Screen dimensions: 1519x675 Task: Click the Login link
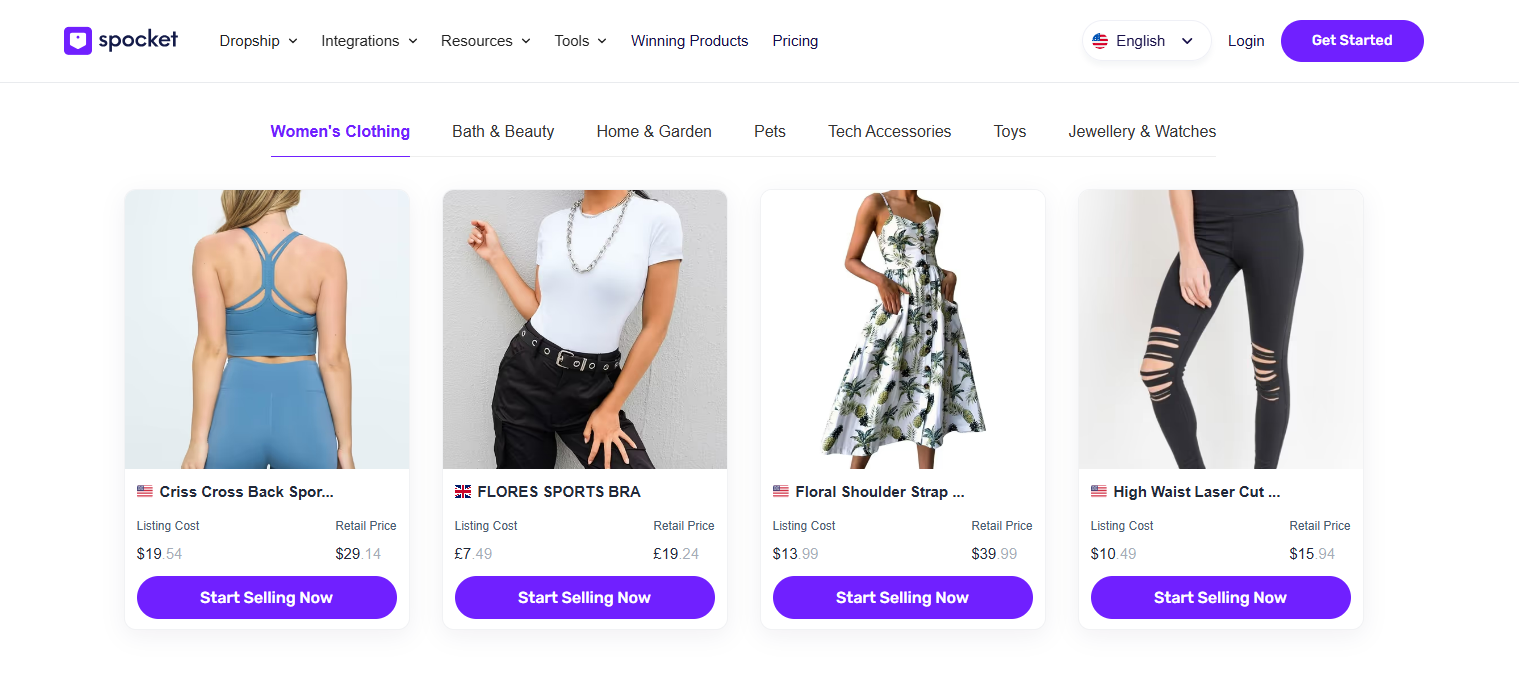[1246, 41]
